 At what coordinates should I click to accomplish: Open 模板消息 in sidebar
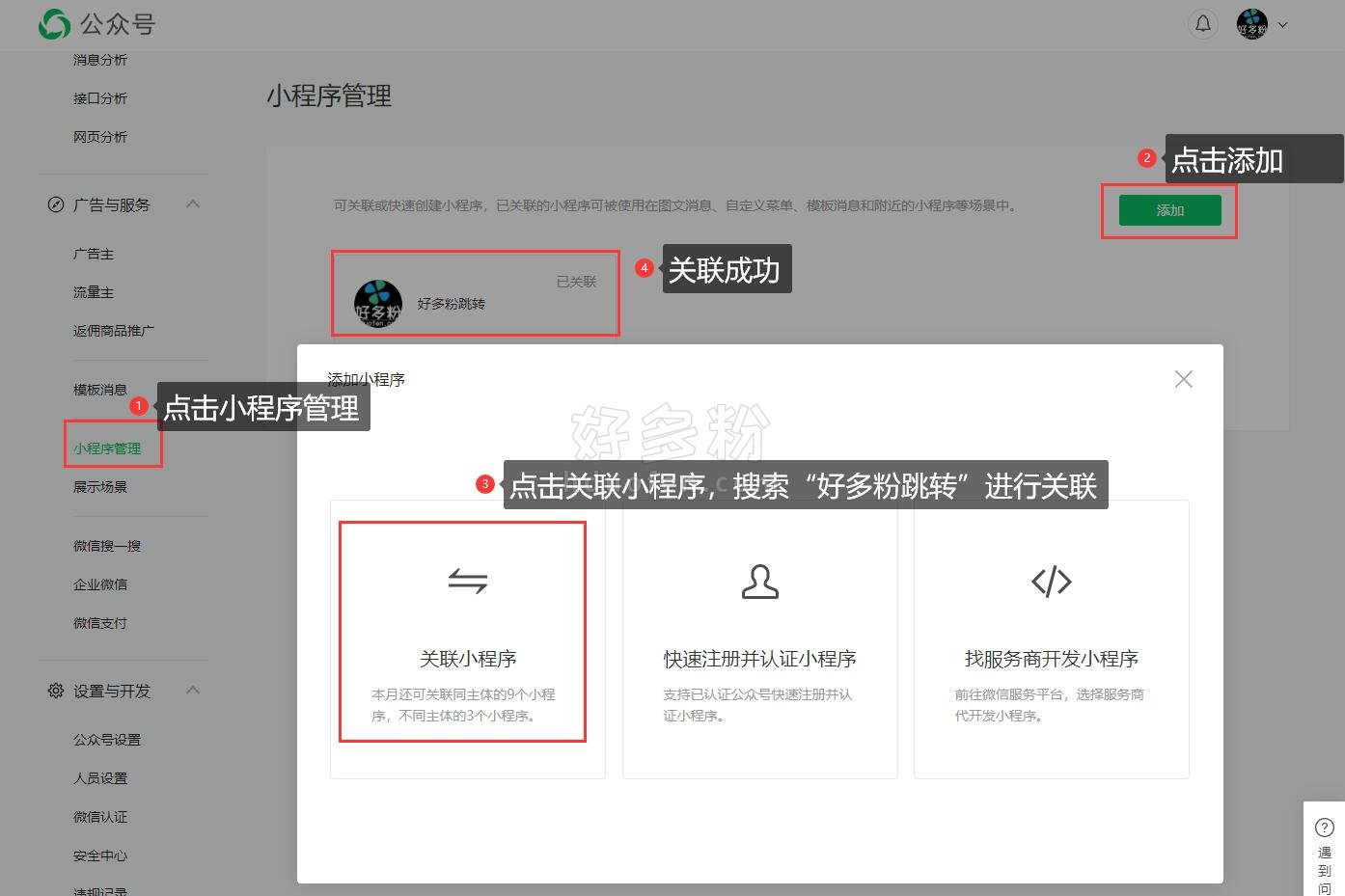pyautogui.click(x=100, y=390)
